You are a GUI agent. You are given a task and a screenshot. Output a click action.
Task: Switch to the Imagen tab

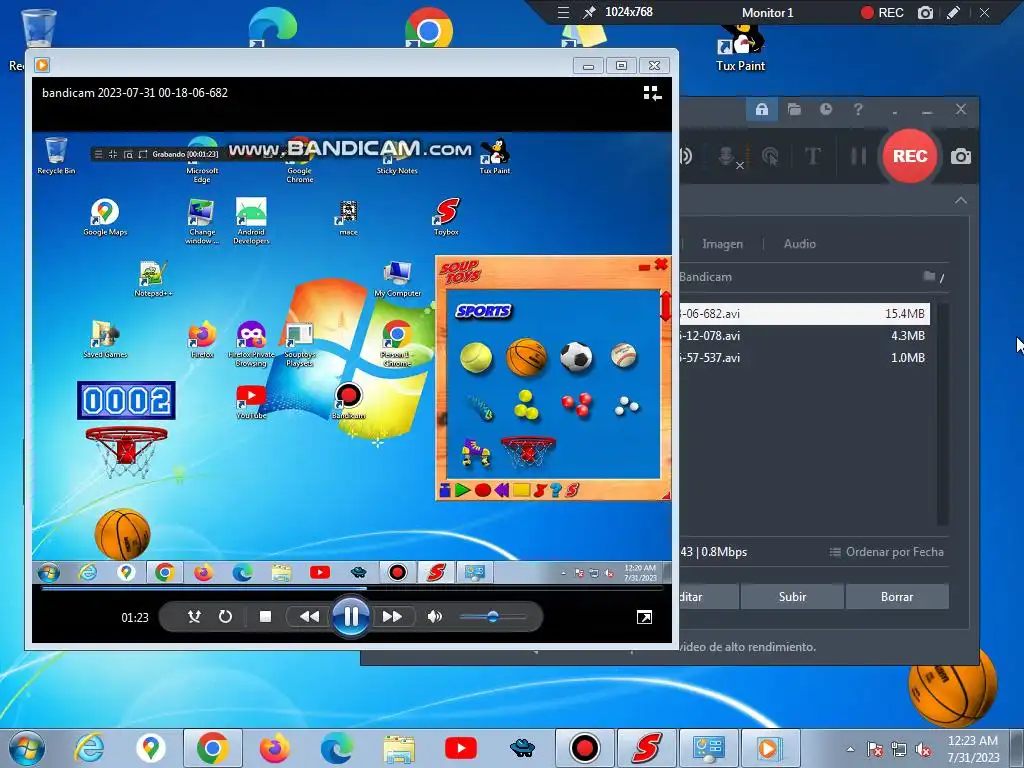tap(722, 244)
